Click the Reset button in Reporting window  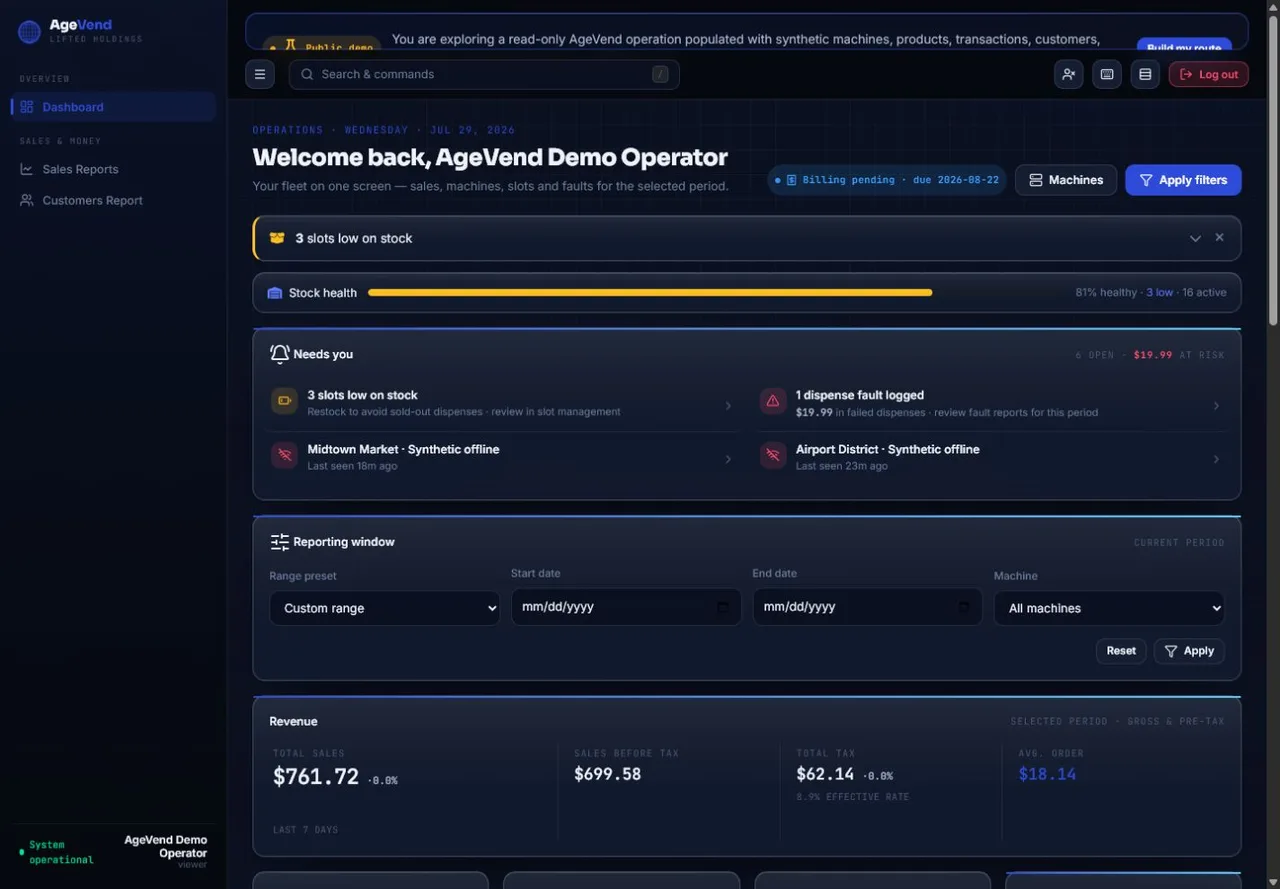[x=1121, y=651]
